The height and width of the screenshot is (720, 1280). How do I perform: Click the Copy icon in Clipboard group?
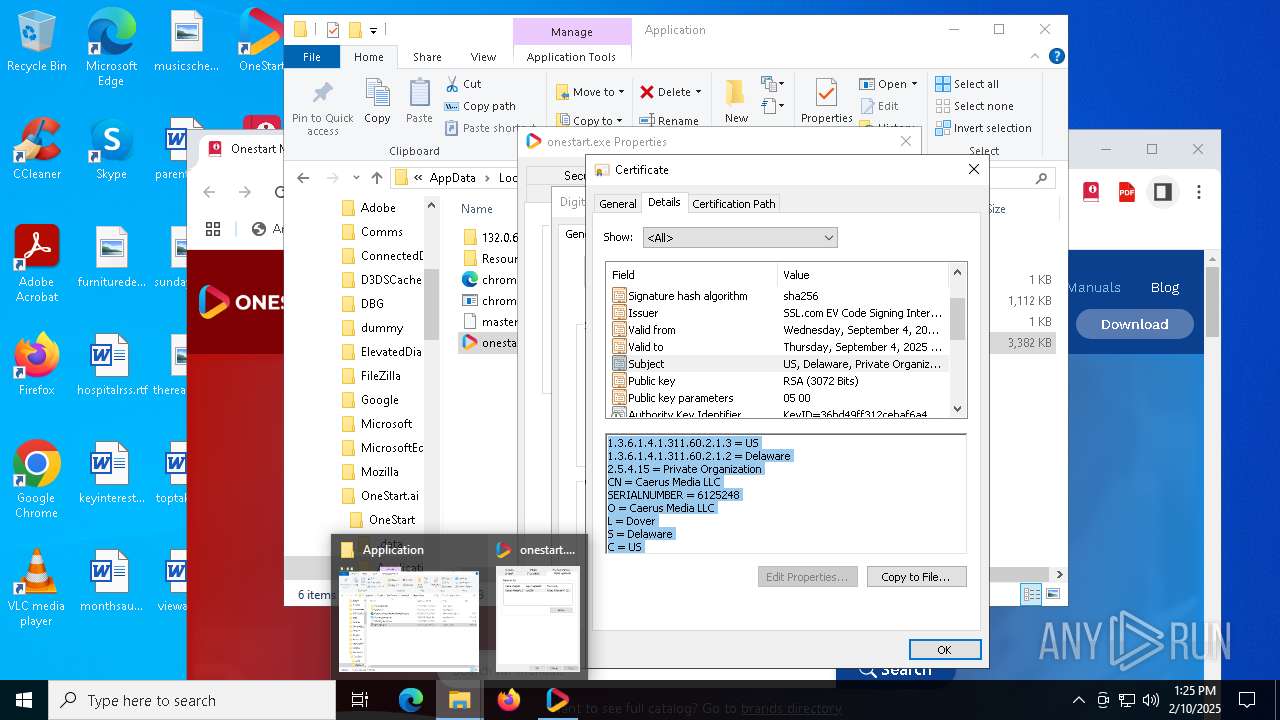pos(377,102)
